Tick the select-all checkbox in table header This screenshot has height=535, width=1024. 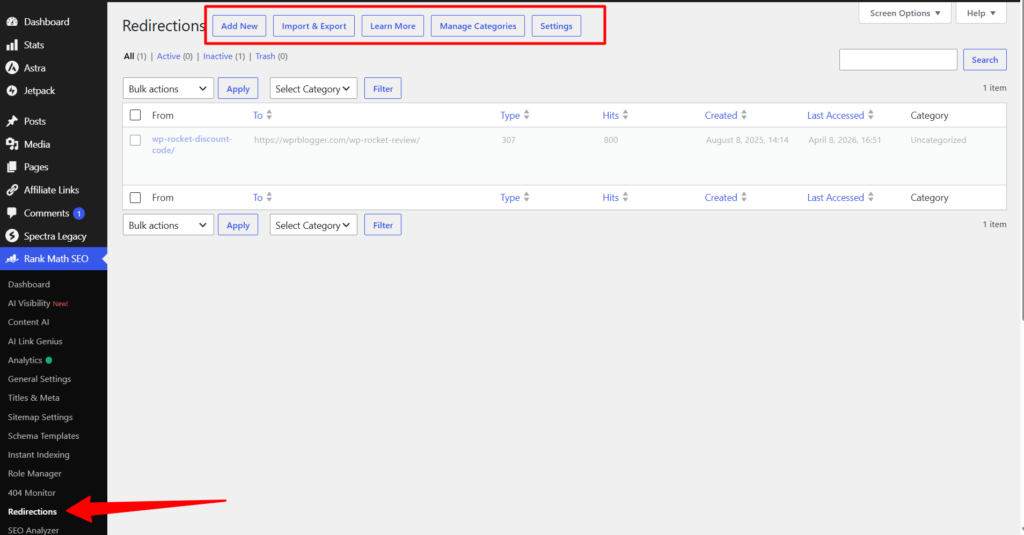pos(135,115)
